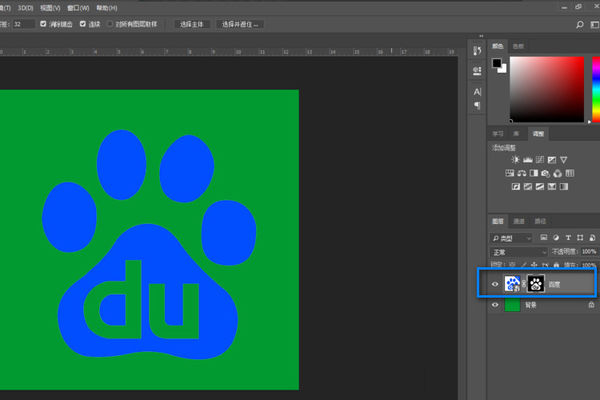
Task: Lock image pixels with brush lock icon
Action: point(524,264)
